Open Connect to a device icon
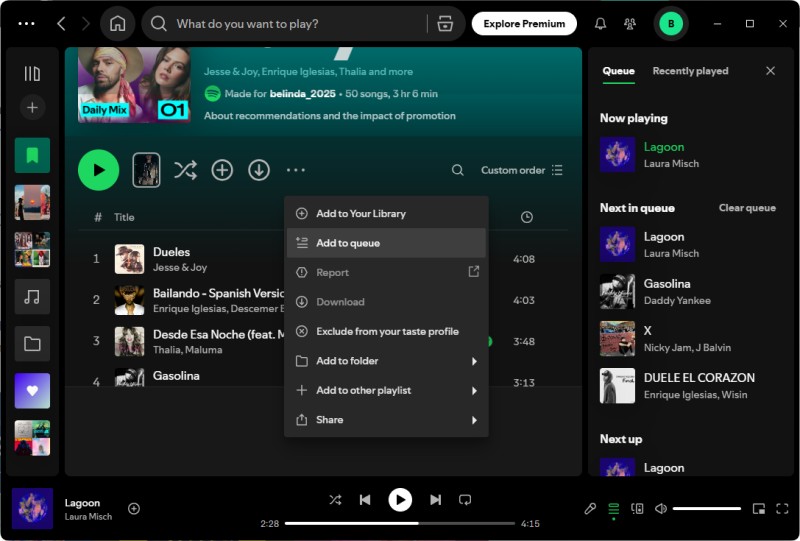The image size is (800, 541). click(637, 508)
